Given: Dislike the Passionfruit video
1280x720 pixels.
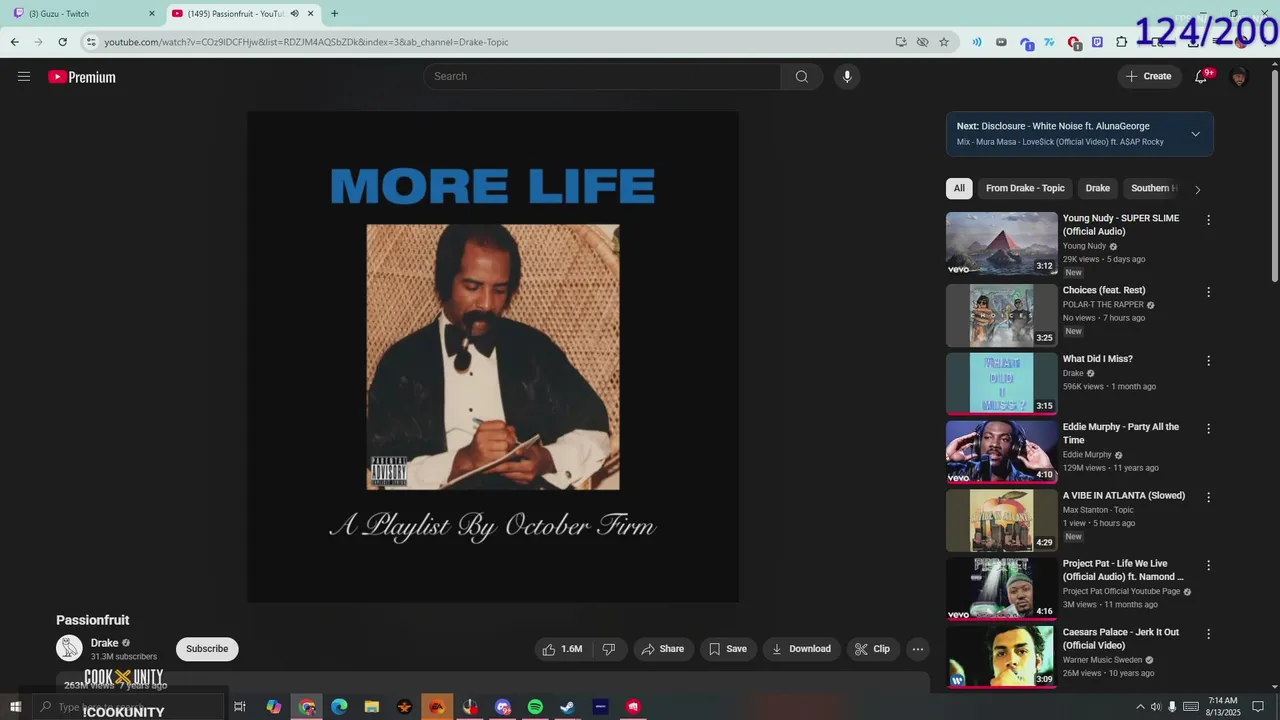Looking at the screenshot, I should pos(608,649).
